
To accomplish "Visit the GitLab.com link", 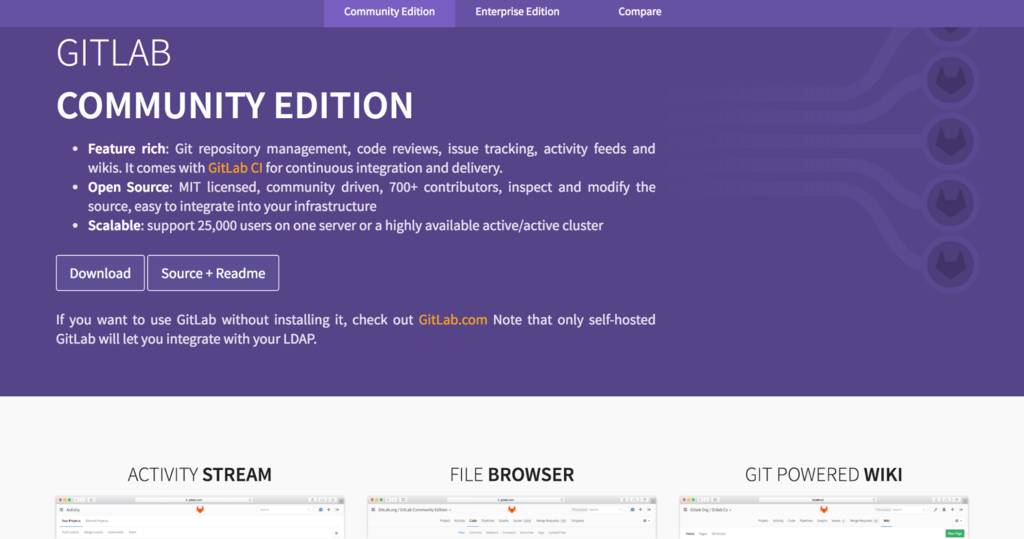I will pyautogui.click(x=453, y=319).
